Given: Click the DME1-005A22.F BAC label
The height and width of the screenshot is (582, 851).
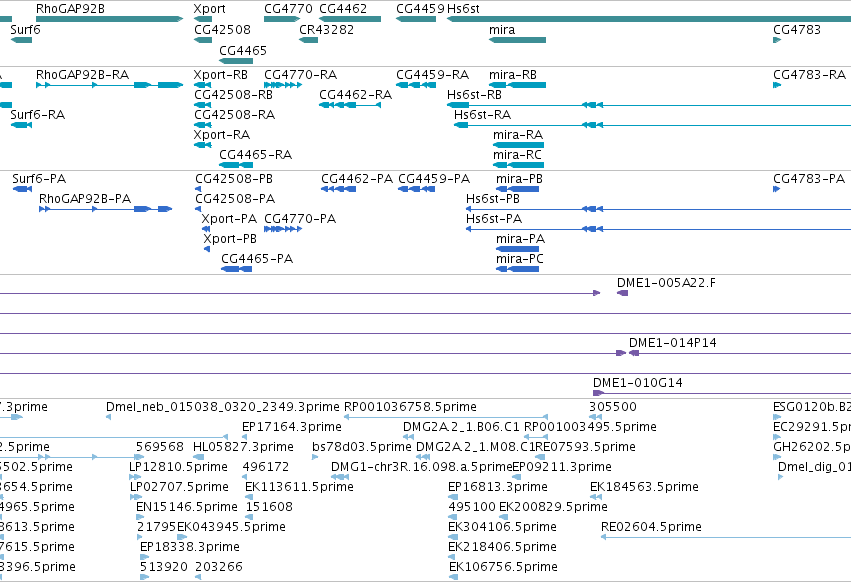Looking at the screenshot, I should (666, 283).
